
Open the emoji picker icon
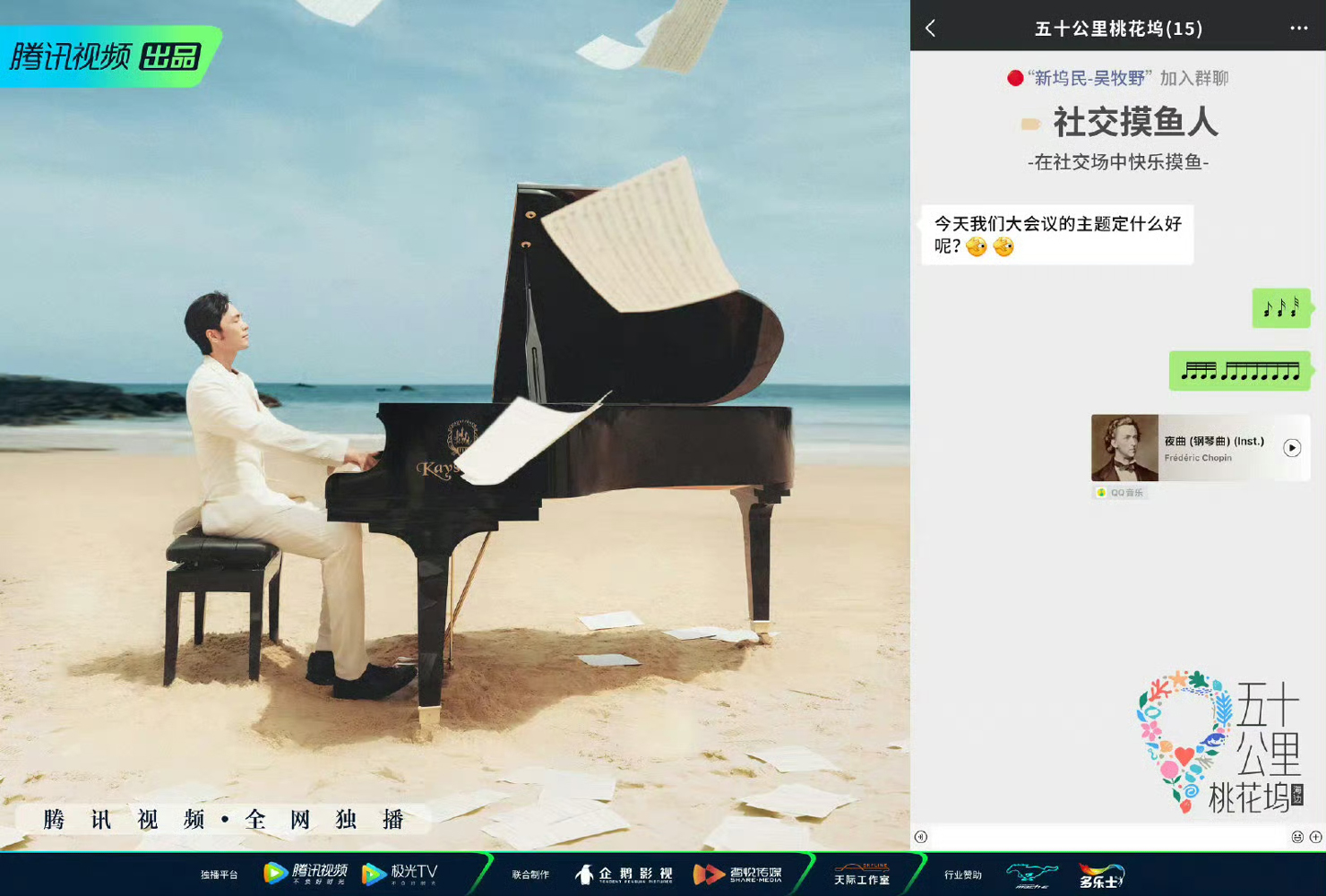tap(1296, 837)
